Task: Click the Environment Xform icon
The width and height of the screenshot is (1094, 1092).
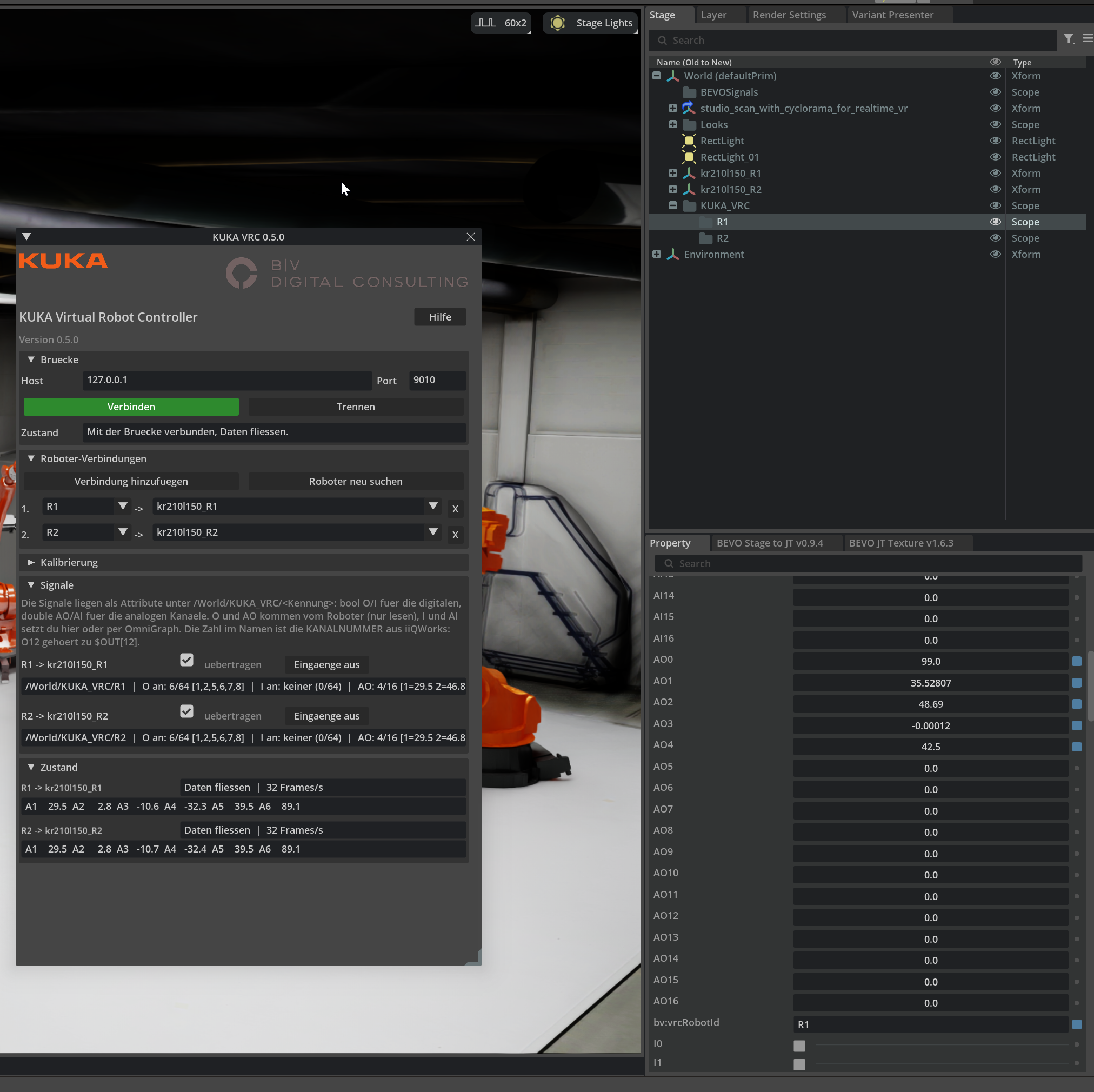Action: point(673,255)
